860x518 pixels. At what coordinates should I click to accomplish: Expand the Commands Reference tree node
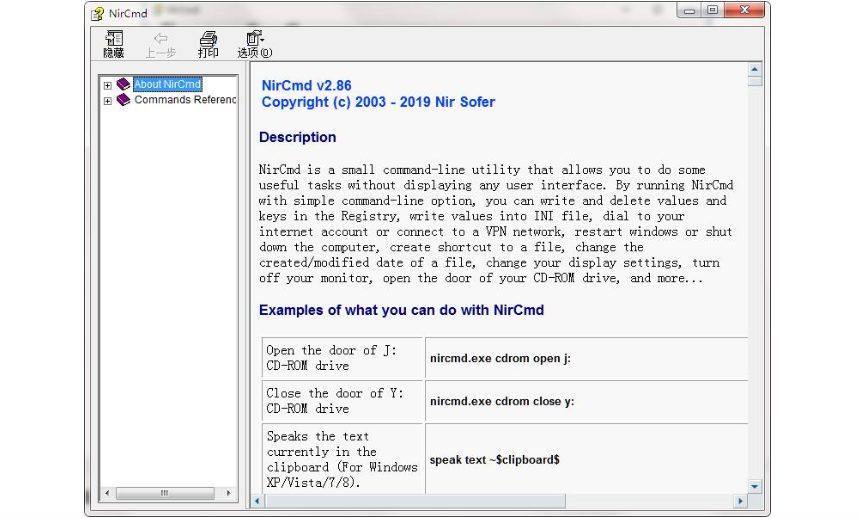(108, 100)
